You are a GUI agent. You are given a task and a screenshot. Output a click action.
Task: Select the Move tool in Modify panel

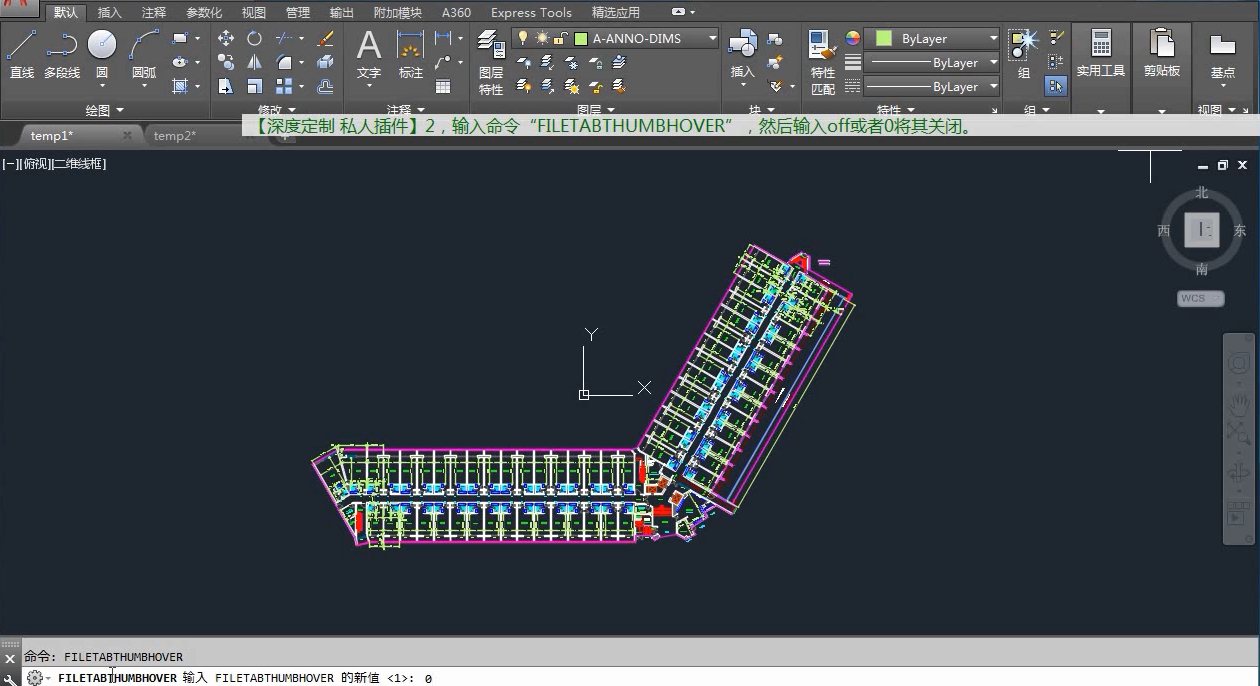pos(226,38)
